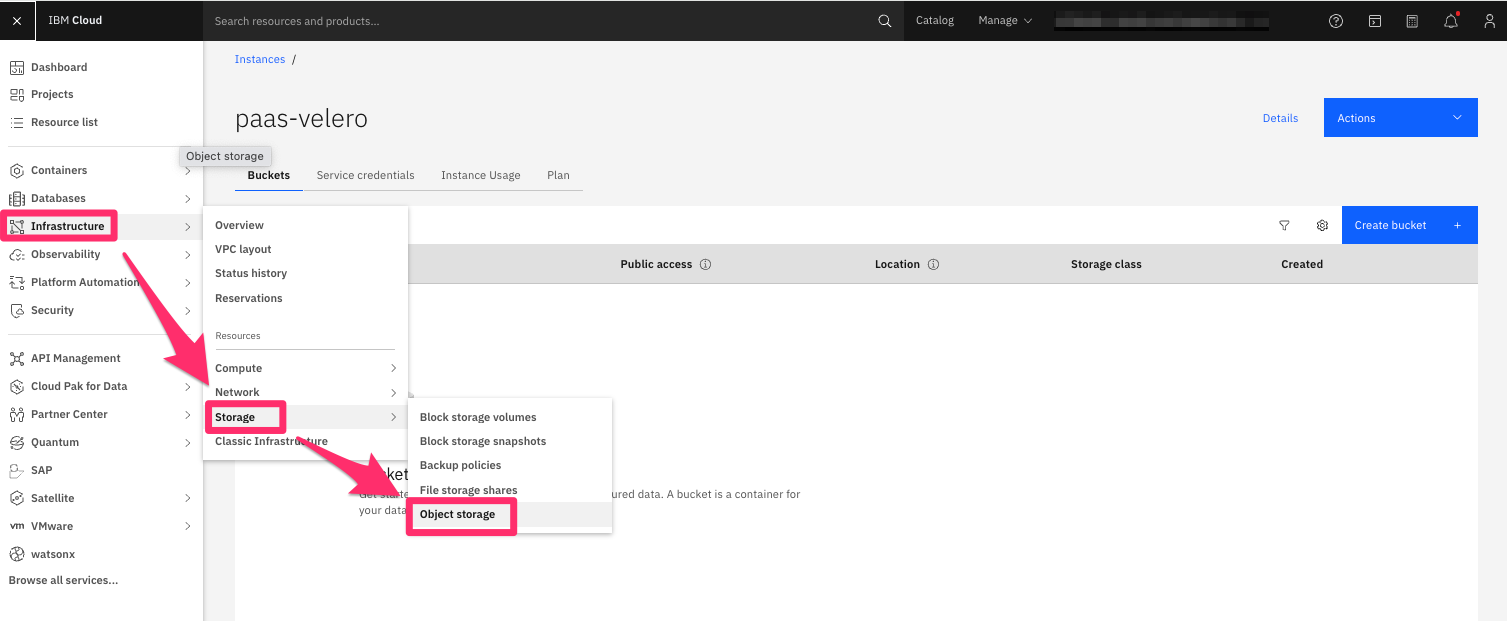Image resolution: width=1507 pixels, height=621 pixels.
Task: Click the Satellite icon
Action: [x=16, y=498]
